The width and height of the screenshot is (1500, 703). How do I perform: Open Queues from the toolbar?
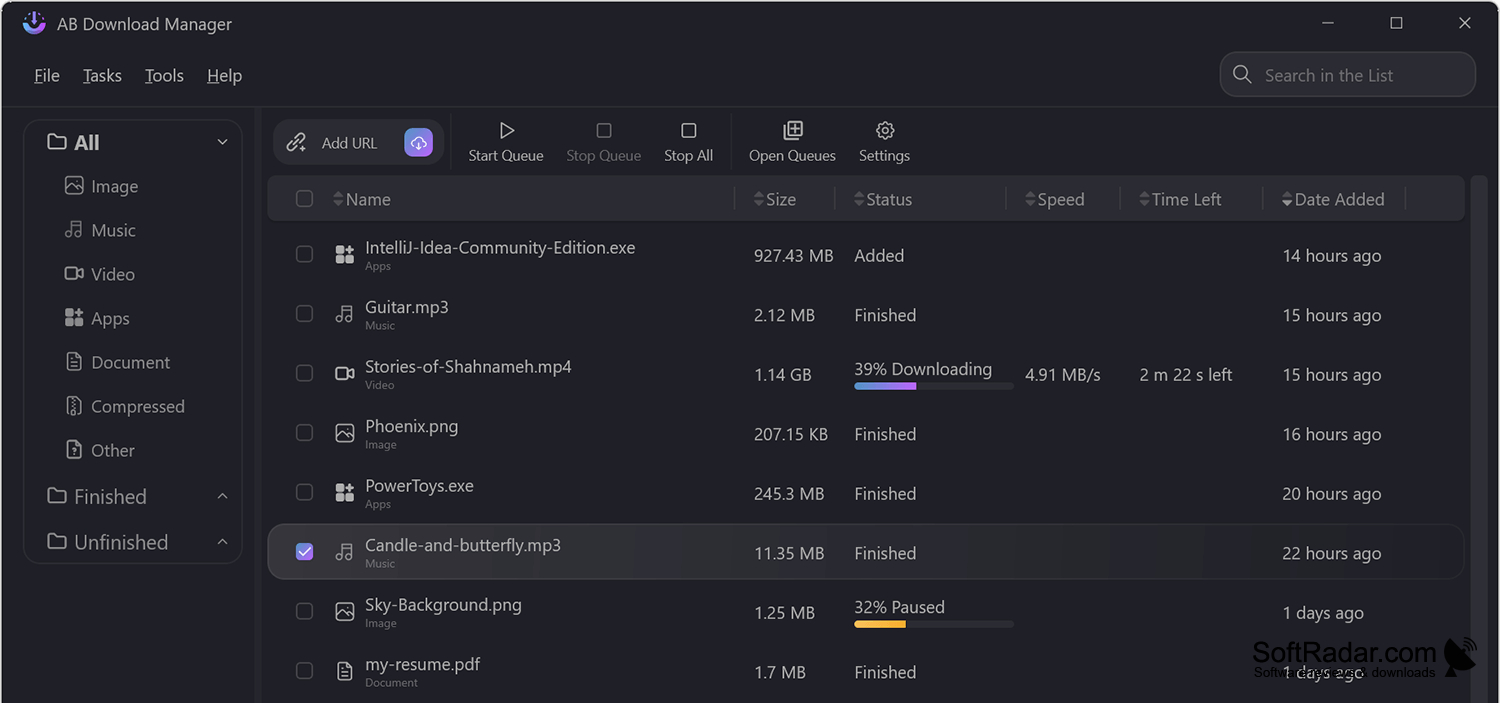coord(792,142)
